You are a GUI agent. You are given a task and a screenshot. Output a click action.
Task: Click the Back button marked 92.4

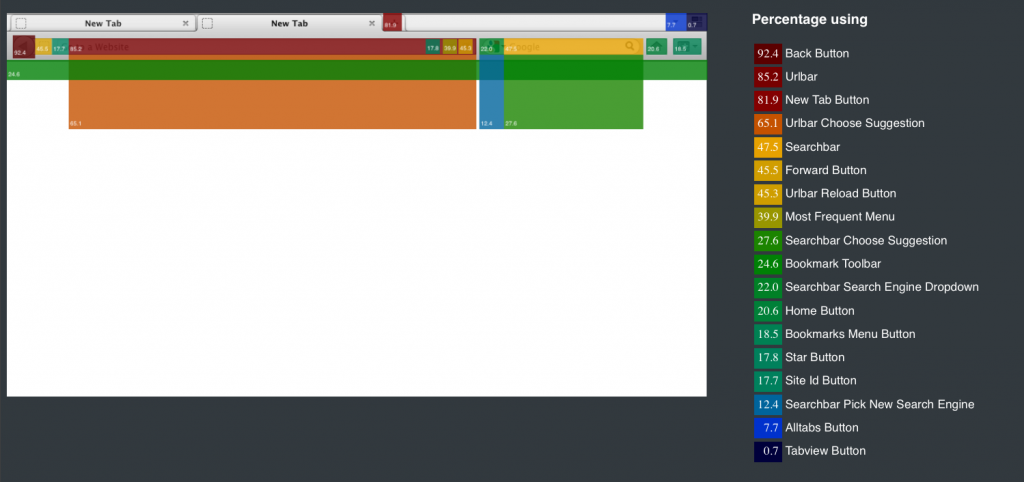[x=24, y=47]
